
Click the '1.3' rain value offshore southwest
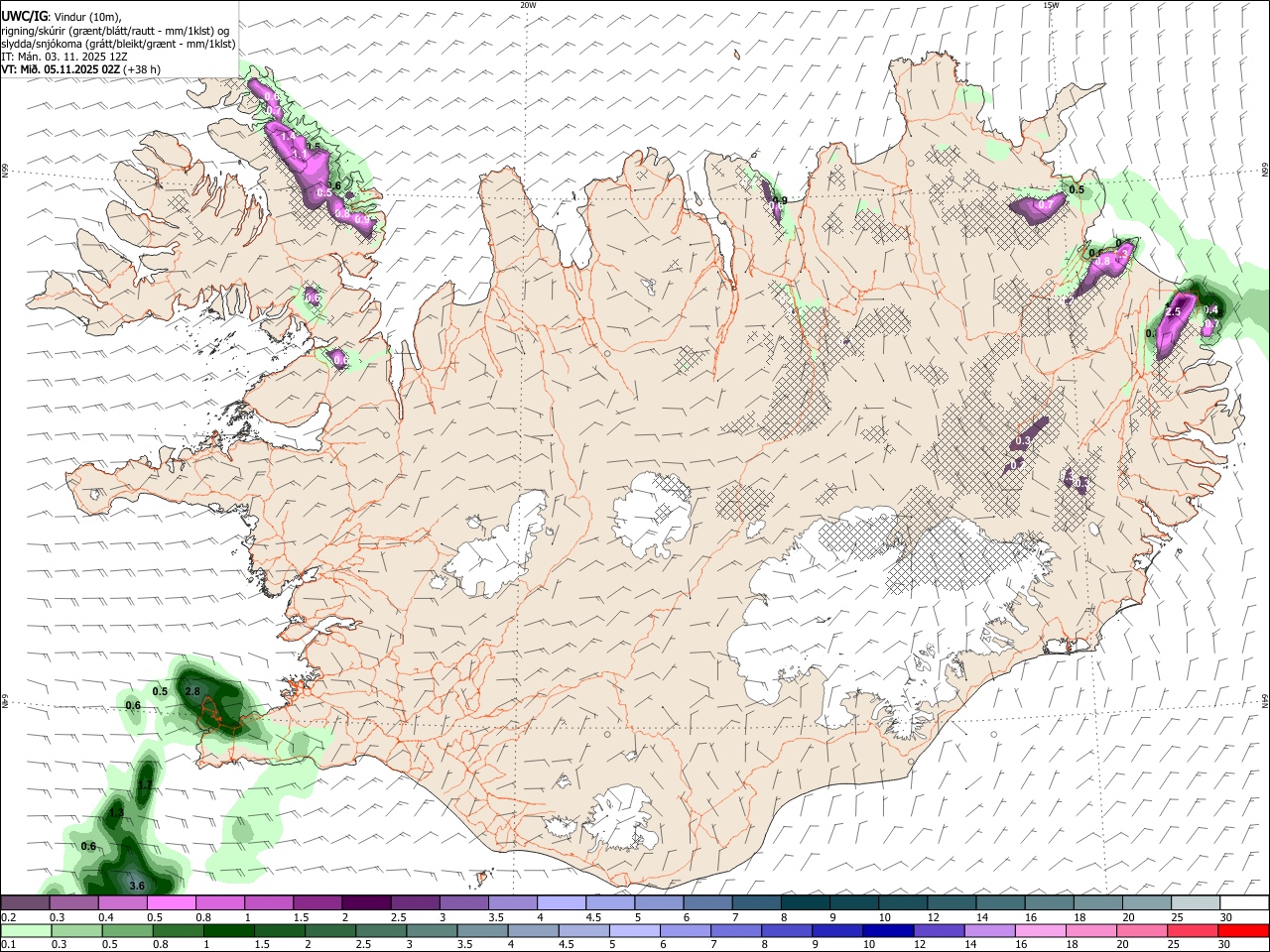point(116,812)
